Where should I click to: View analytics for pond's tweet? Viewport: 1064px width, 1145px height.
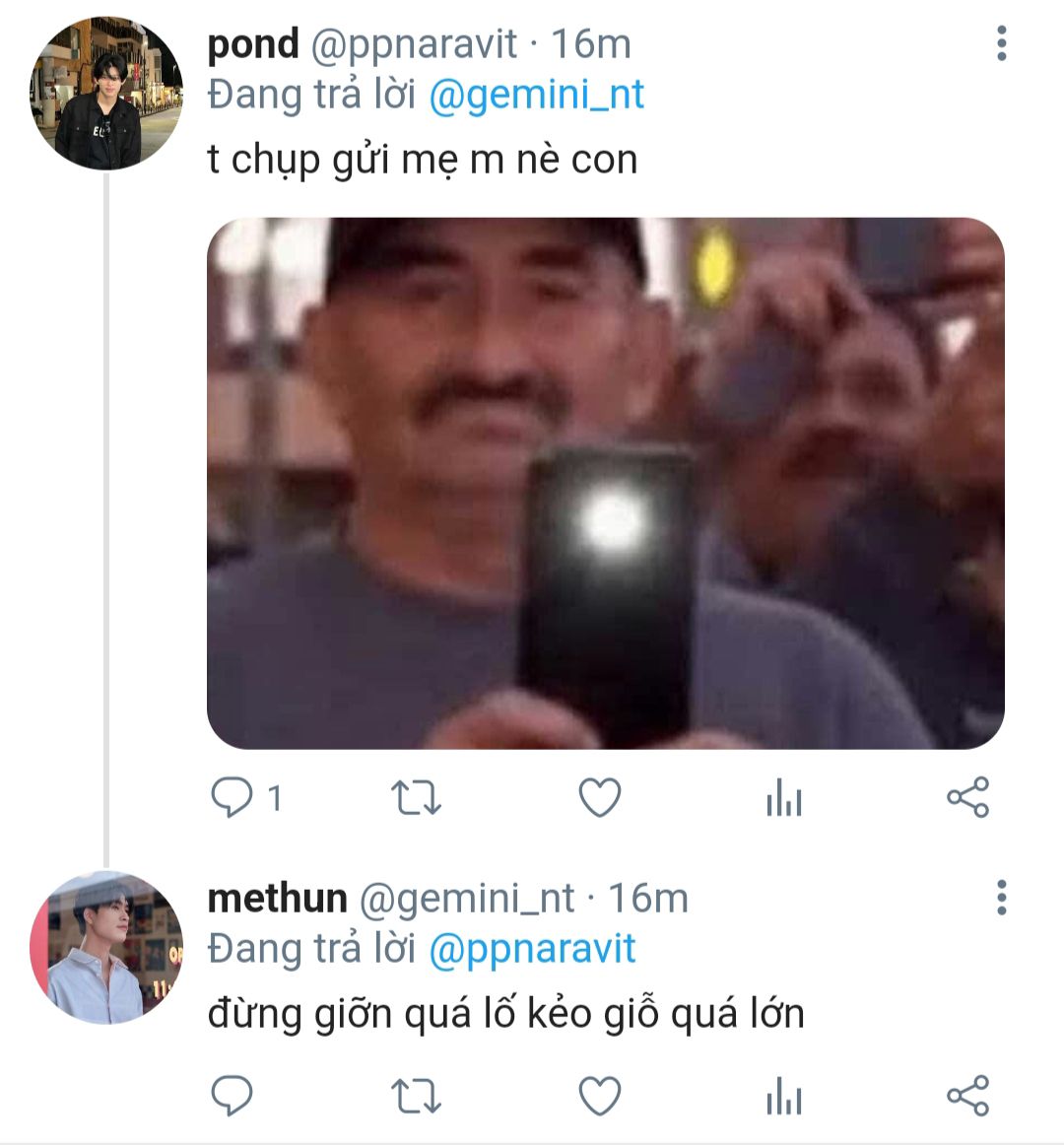tap(783, 797)
